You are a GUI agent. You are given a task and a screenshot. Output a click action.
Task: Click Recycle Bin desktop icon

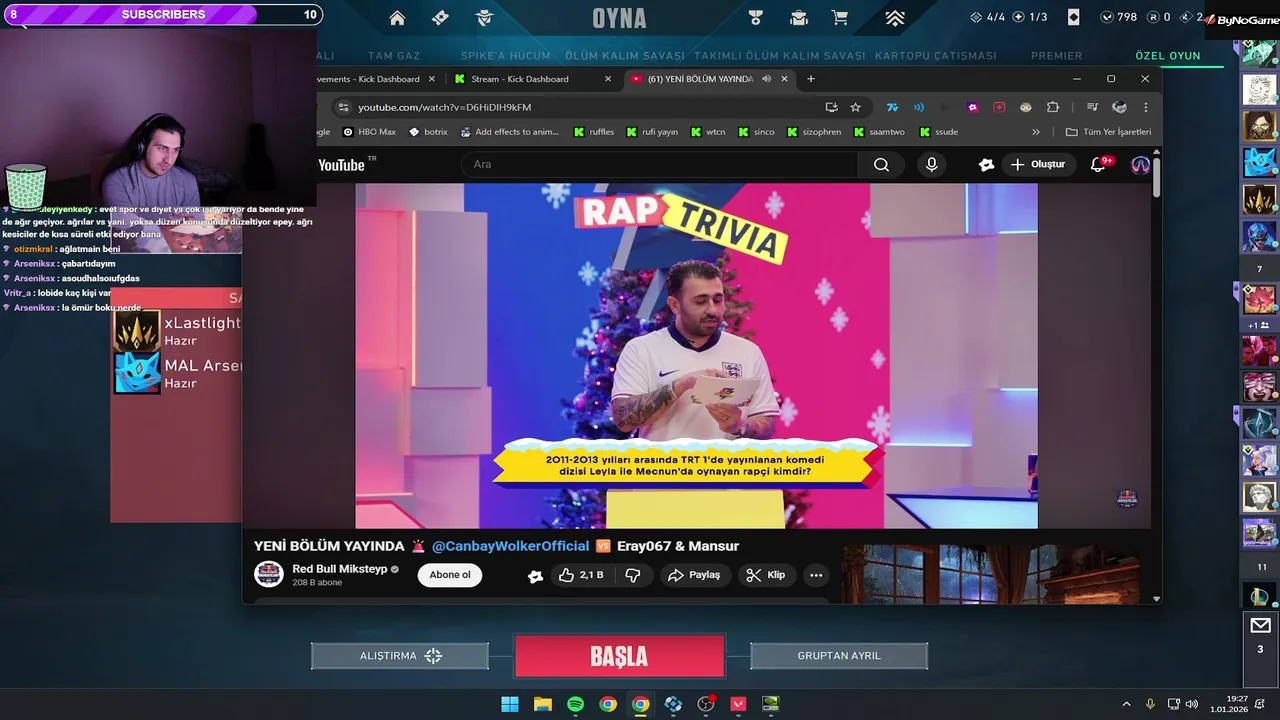coord(26,186)
